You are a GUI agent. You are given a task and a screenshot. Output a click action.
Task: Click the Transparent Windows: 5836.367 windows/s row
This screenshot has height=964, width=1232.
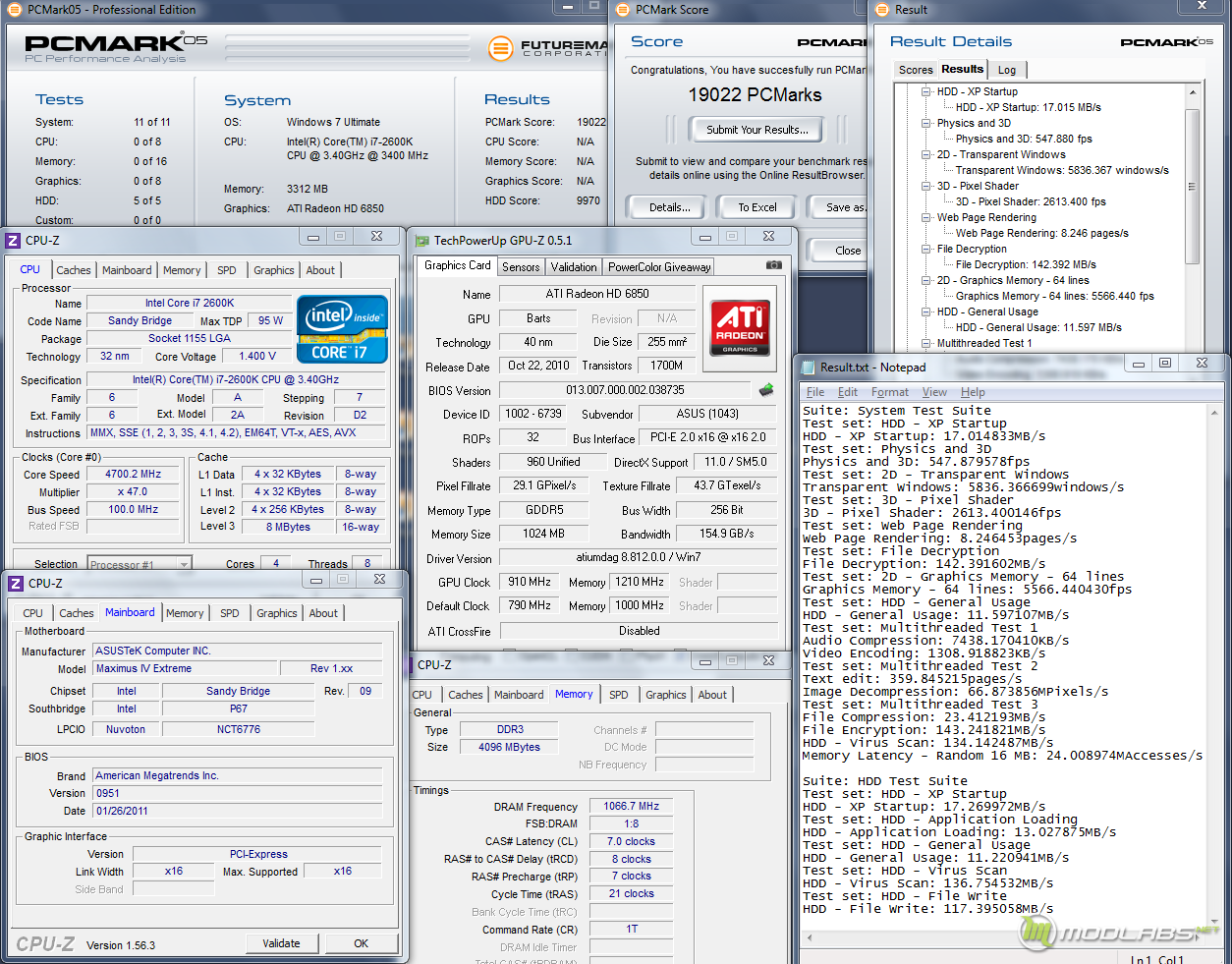point(1062,170)
